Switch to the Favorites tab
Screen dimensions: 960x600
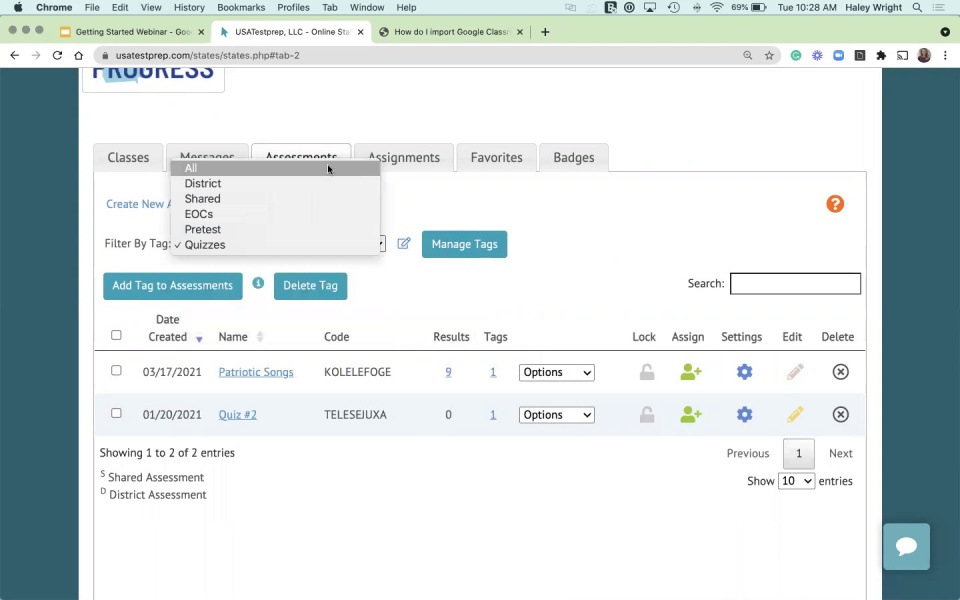(x=497, y=158)
